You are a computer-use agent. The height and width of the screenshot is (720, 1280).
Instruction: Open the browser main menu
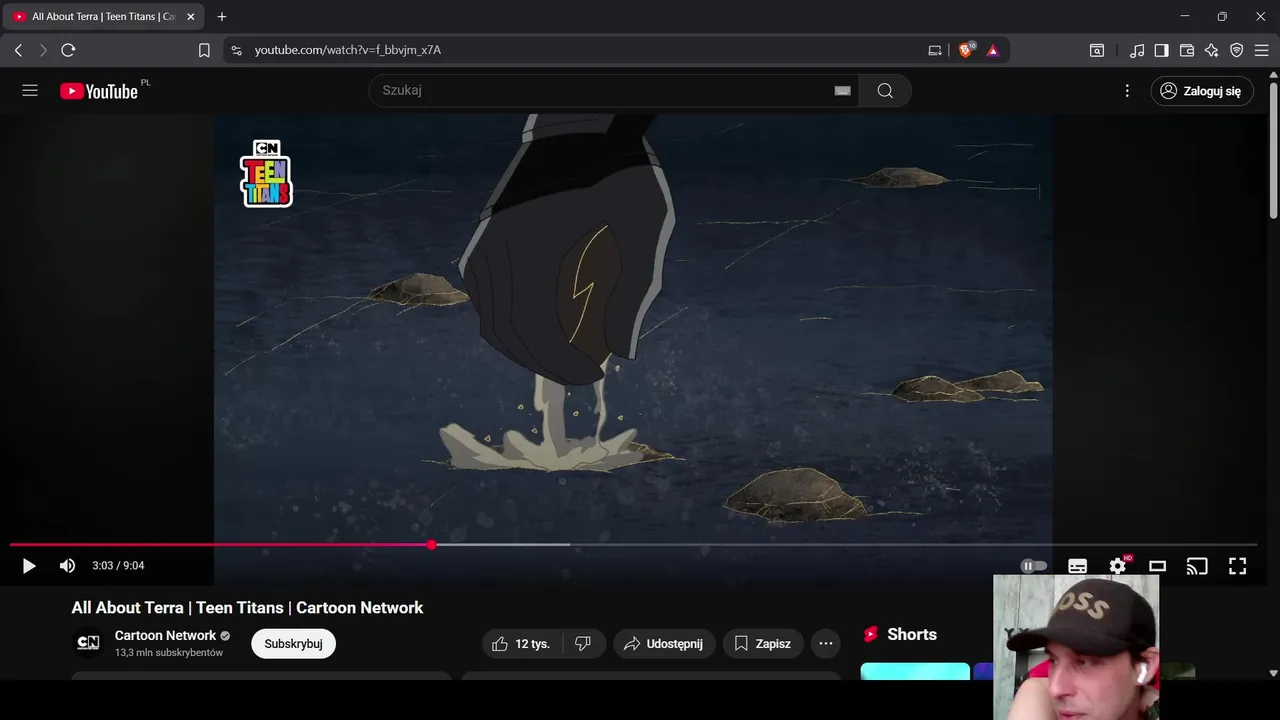[1262, 50]
